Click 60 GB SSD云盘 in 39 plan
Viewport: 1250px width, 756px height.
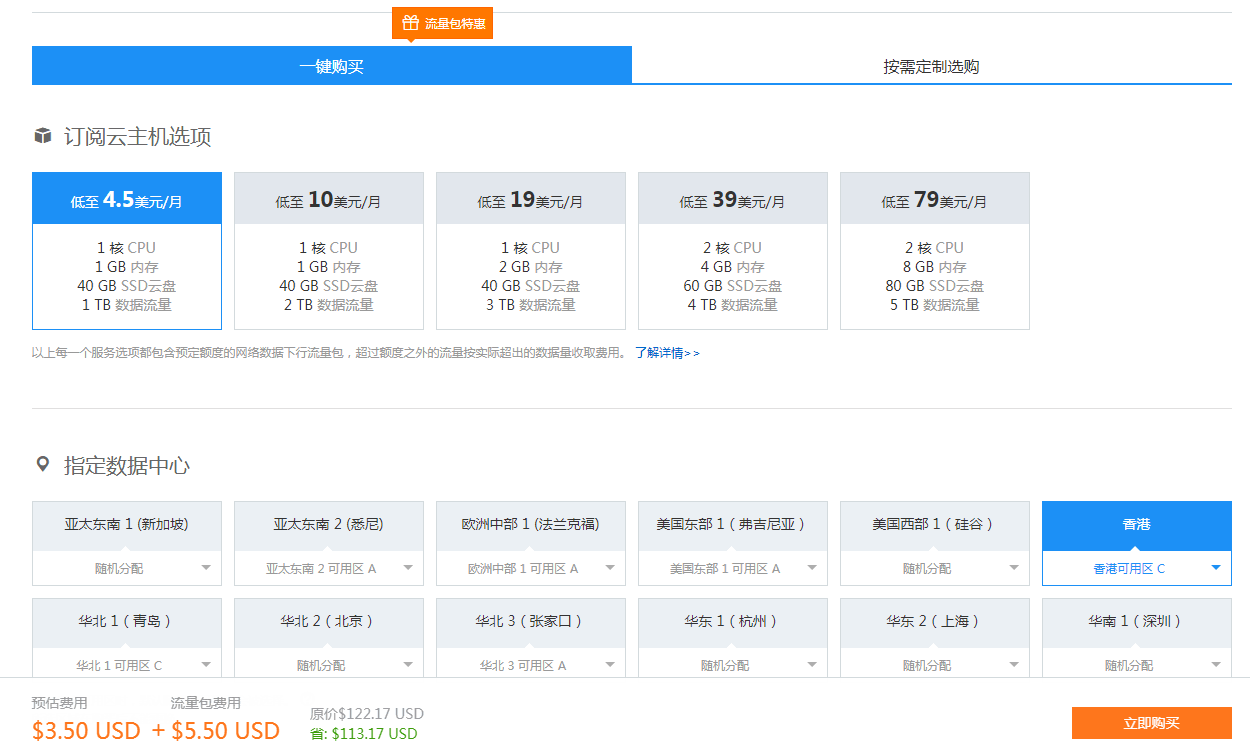coord(733,286)
